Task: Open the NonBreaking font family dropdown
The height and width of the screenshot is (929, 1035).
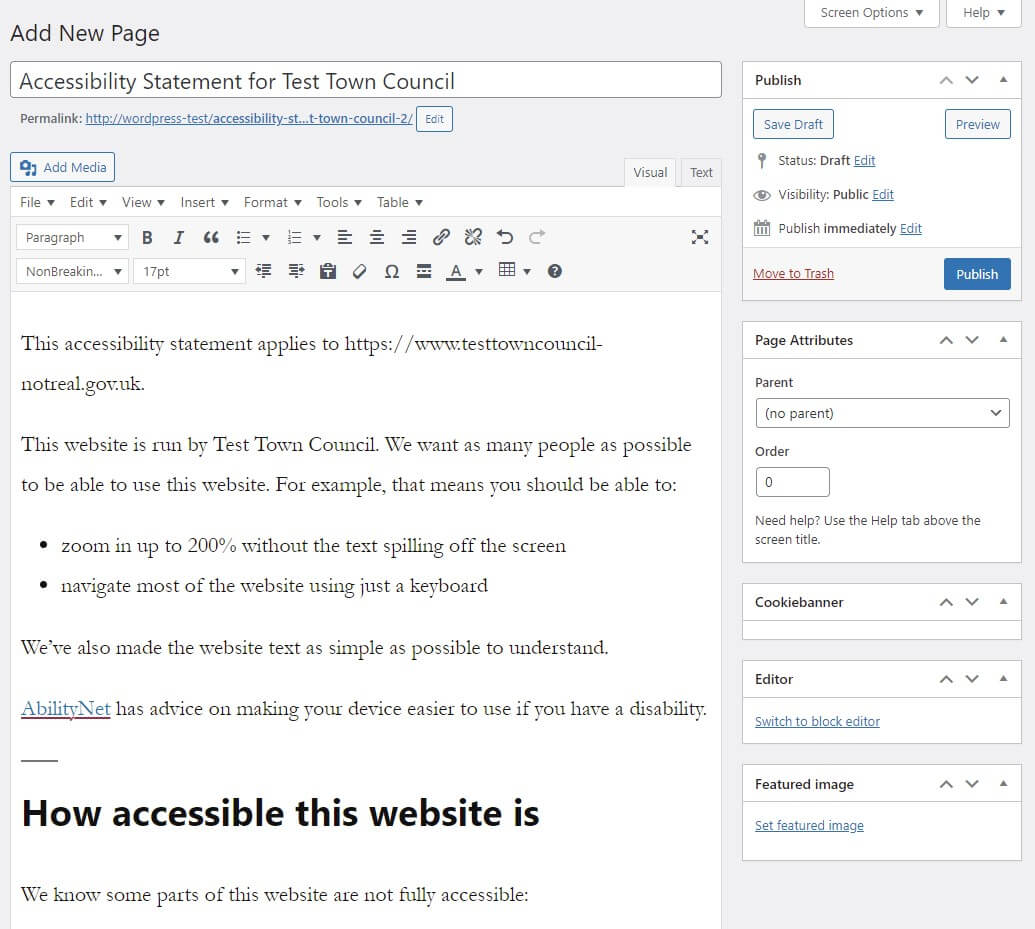Action: [x=72, y=271]
